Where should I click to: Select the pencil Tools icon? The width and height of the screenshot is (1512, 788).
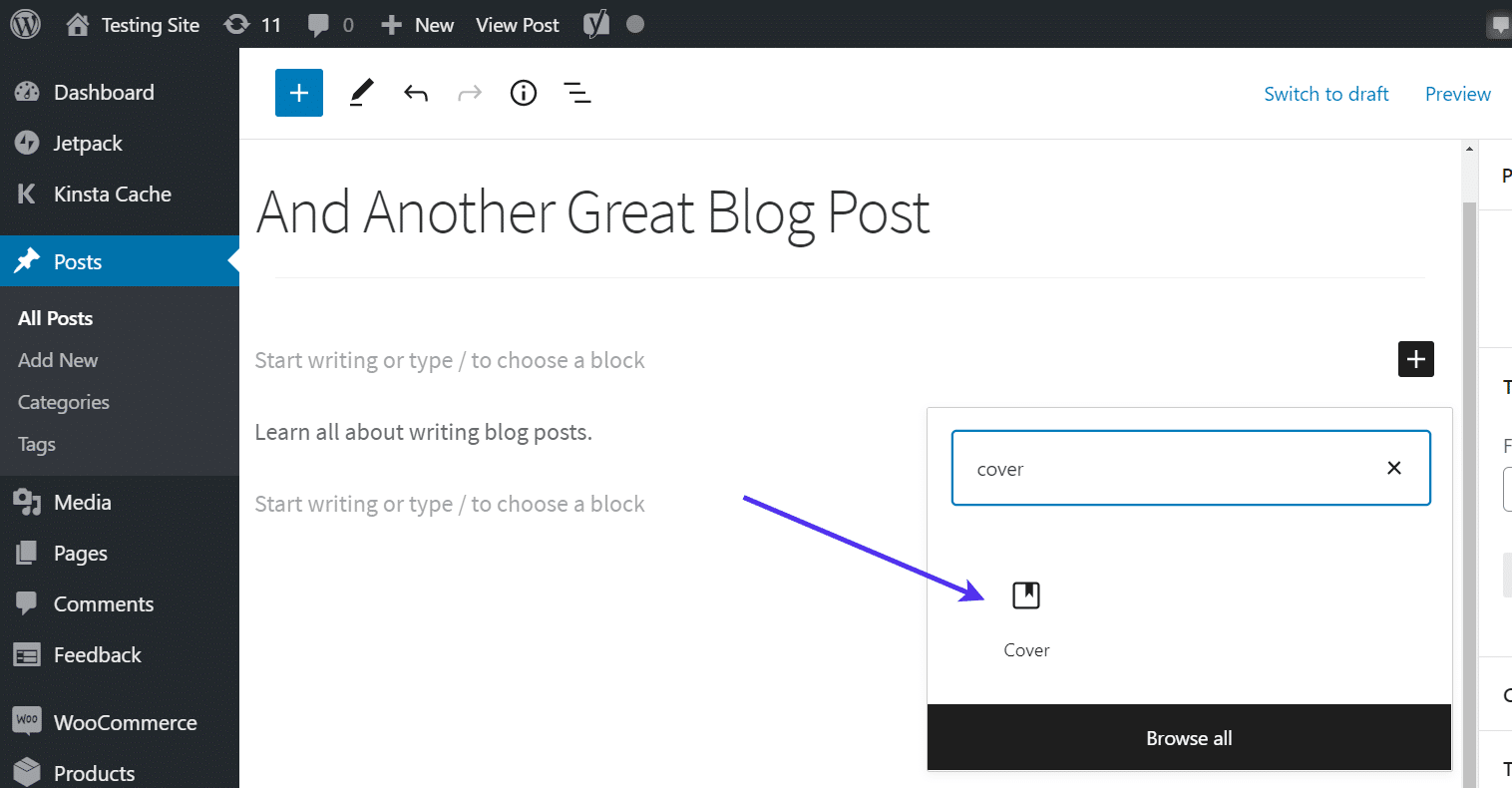(361, 93)
